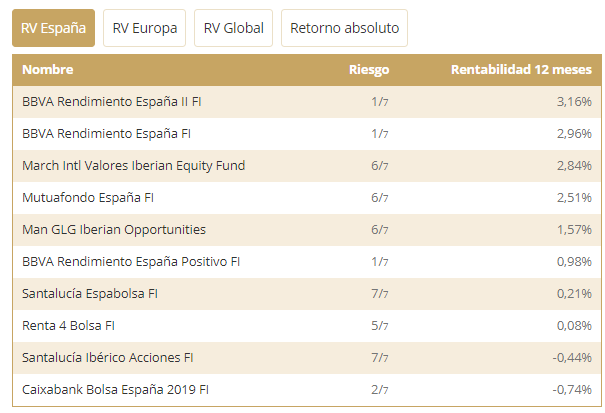Click the 3,16% return value
Image resolution: width=605 pixels, height=413 pixels.
coord(573,102)
